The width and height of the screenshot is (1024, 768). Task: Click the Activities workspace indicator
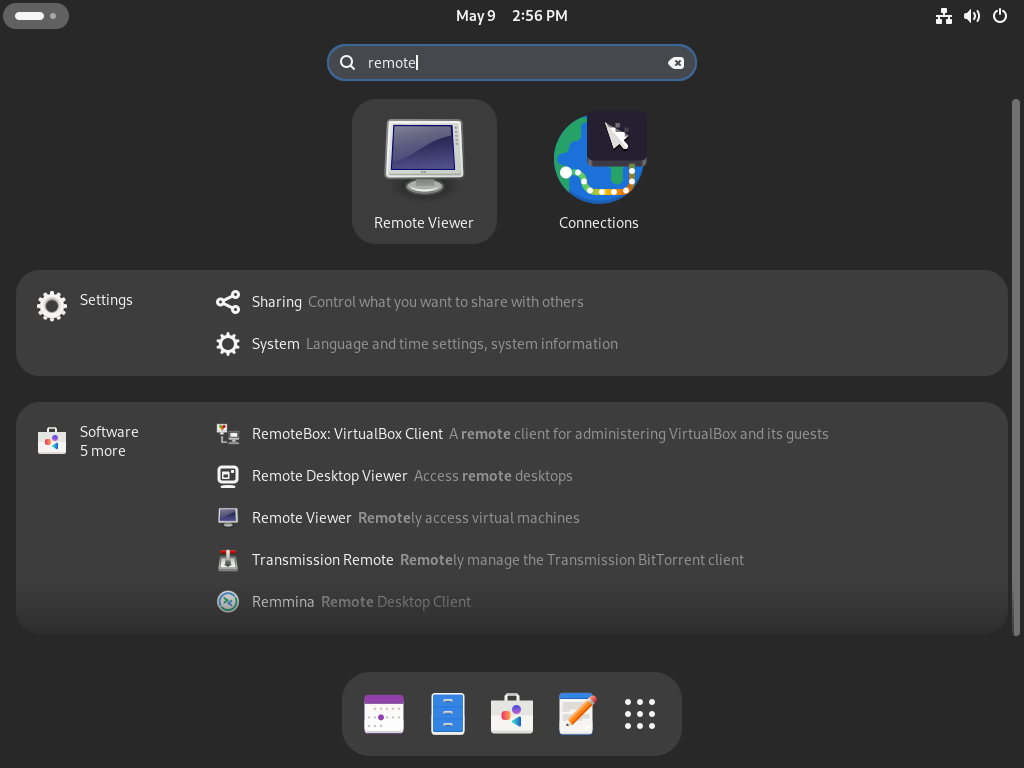(36, 16)
